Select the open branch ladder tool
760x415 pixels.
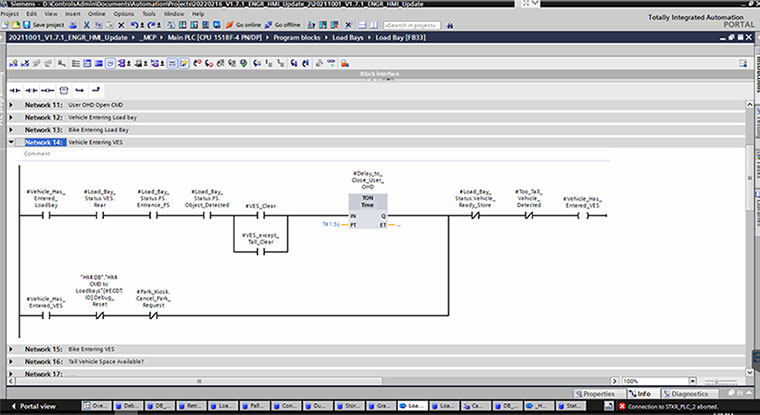pos(81,89)
